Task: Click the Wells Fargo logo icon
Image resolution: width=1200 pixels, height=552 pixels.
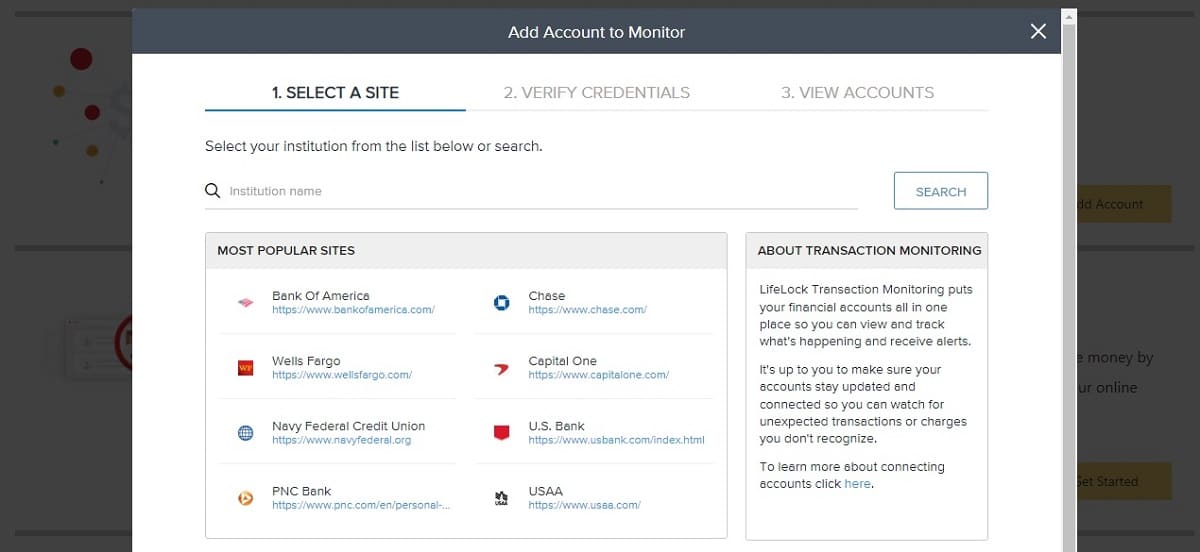Action: pyautogui.click(x=245, y=368)
